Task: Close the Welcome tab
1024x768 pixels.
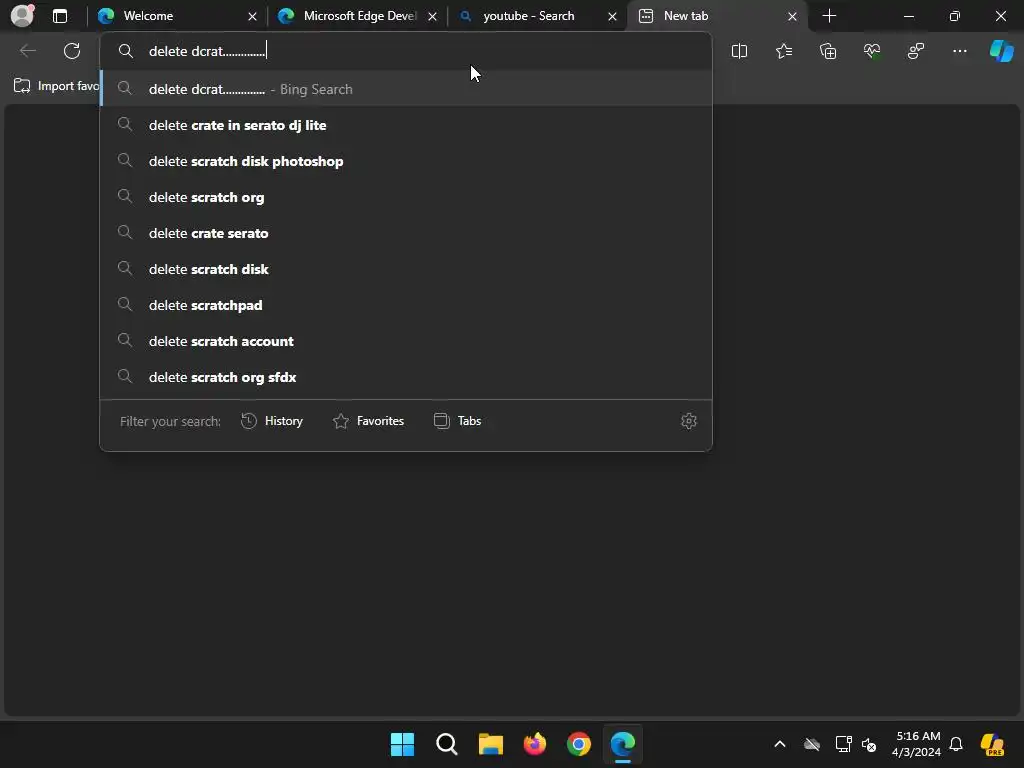Action: pos(252,16)
